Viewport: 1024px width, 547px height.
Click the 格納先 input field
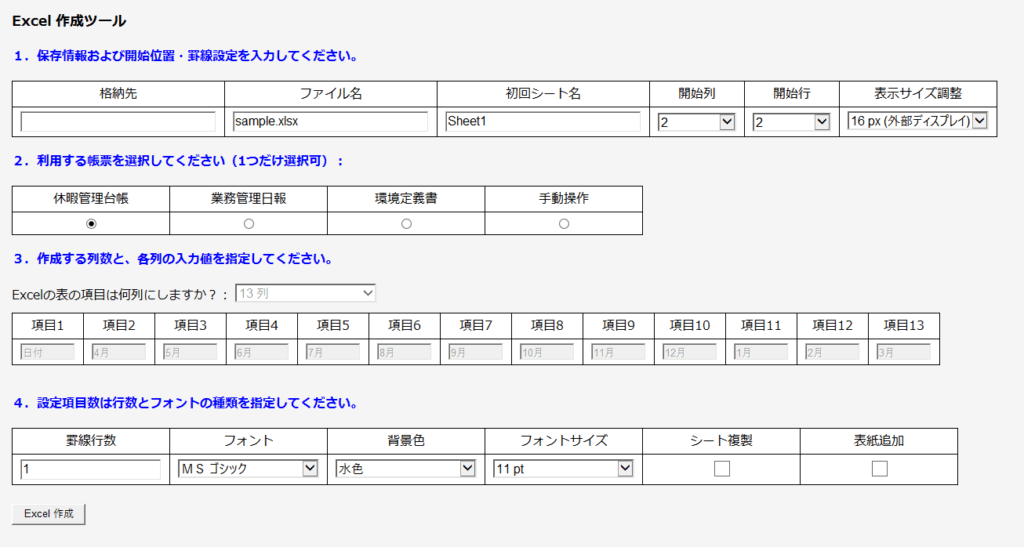pyautogui.click(x=118, y=122)
